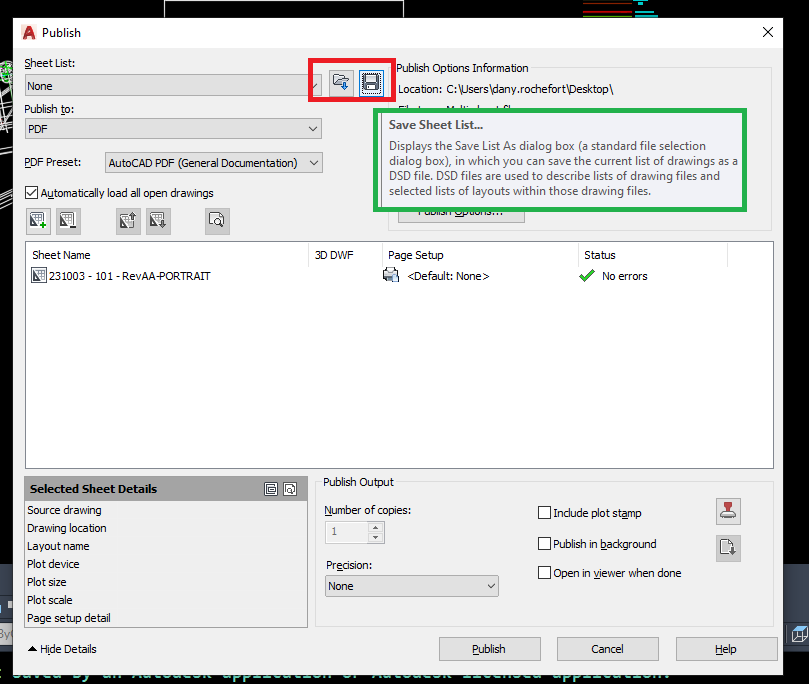Open the Preview icon

click(218, 221)
